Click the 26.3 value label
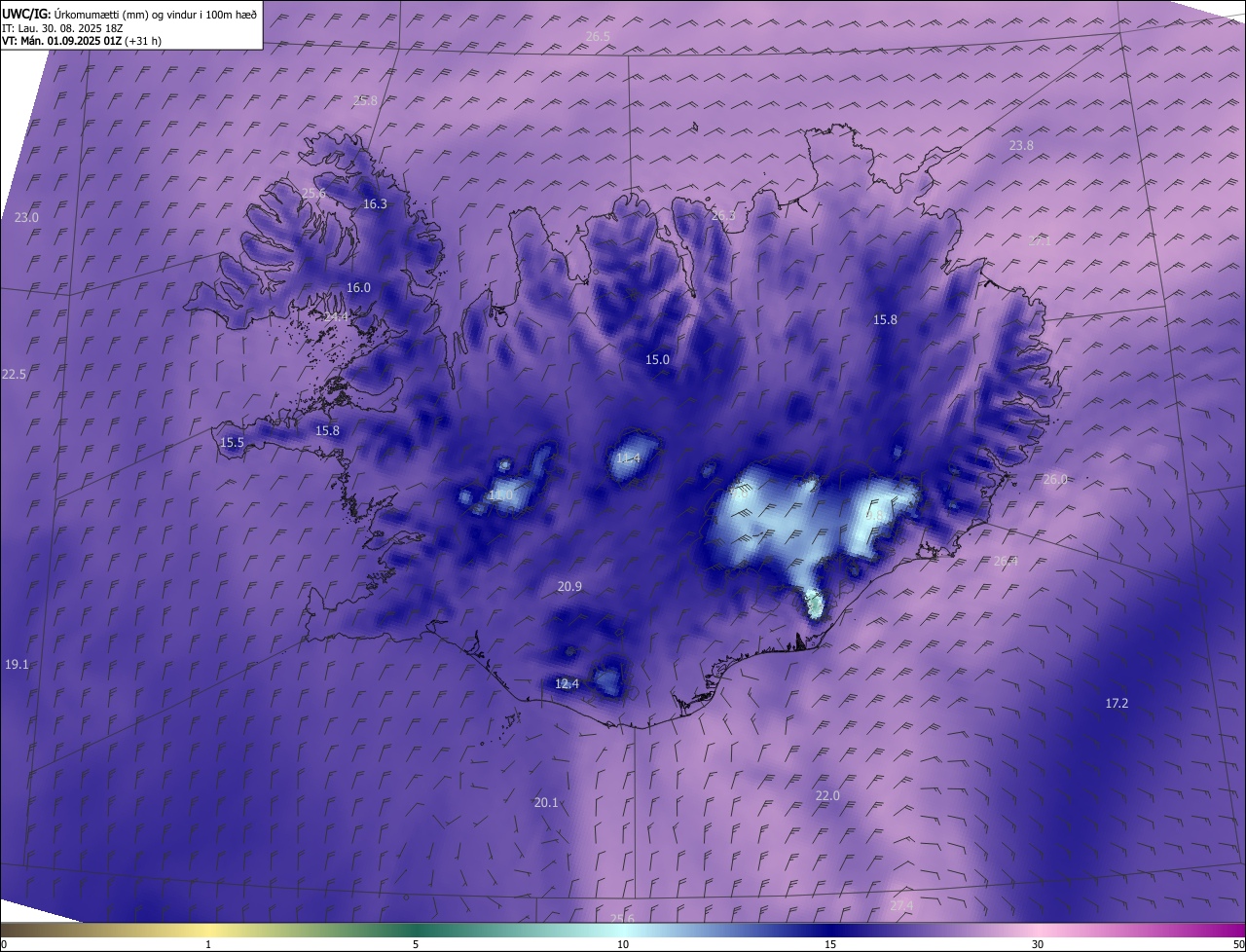The image size is (1246, 952). (723, 215)
